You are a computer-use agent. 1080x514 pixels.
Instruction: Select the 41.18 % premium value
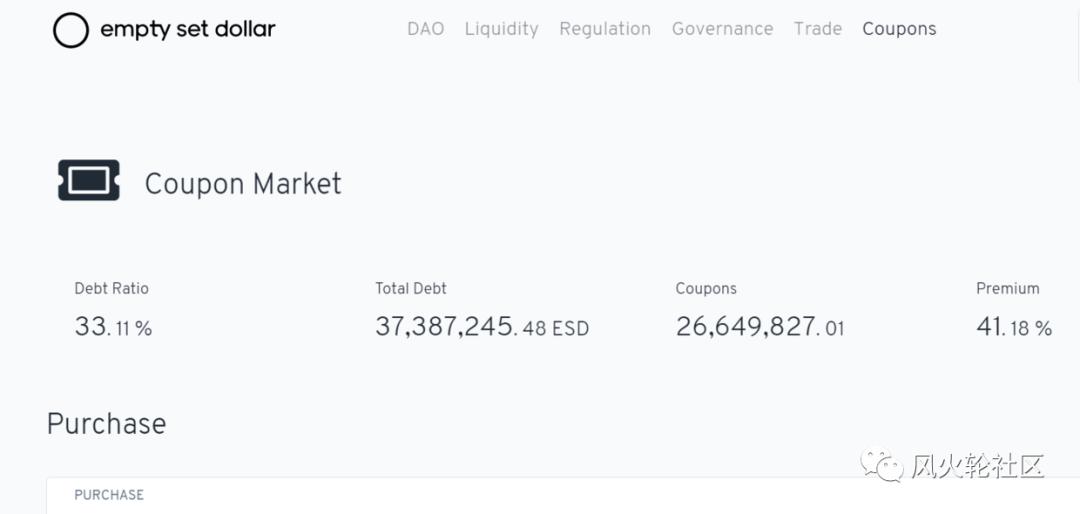point(1014,327)
